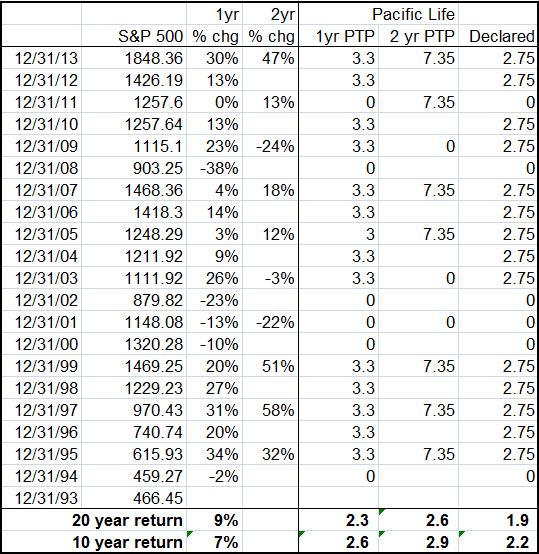Select the S&P 500 column header cell
Screen dimensions: 539x554
coord(134,36)
